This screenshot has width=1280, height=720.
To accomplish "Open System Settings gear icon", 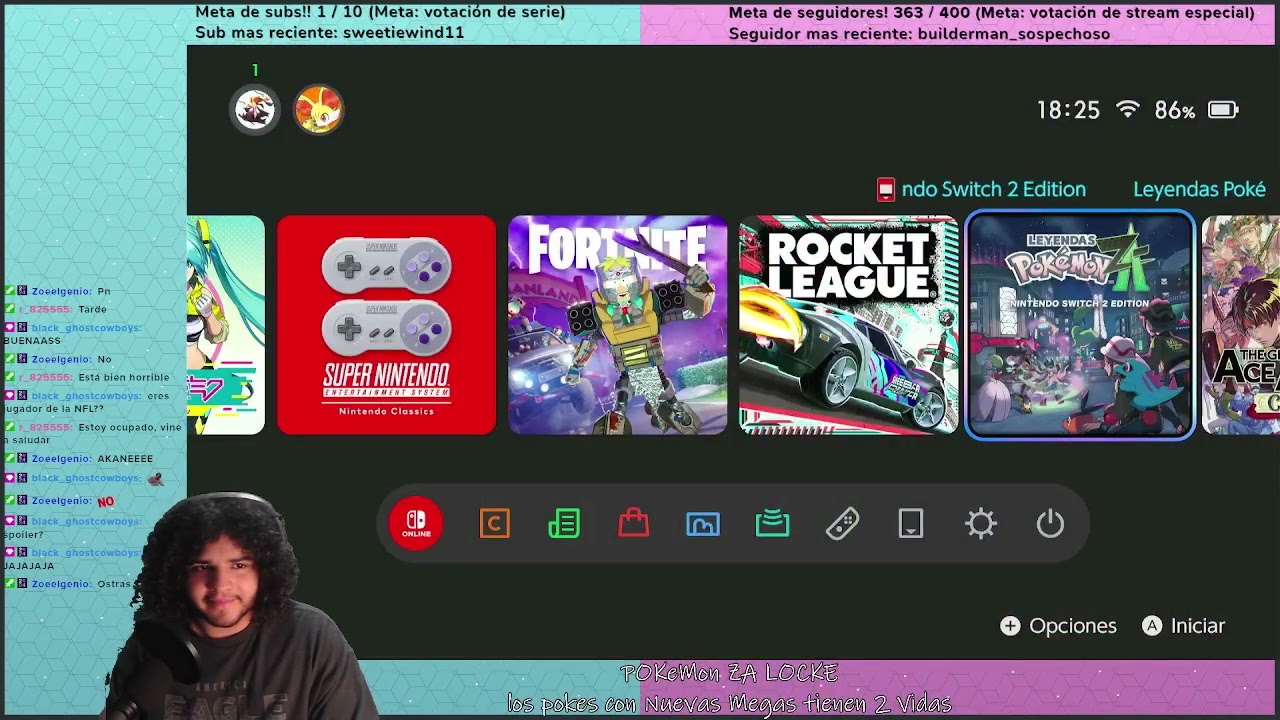I will [x=981, y=523].
